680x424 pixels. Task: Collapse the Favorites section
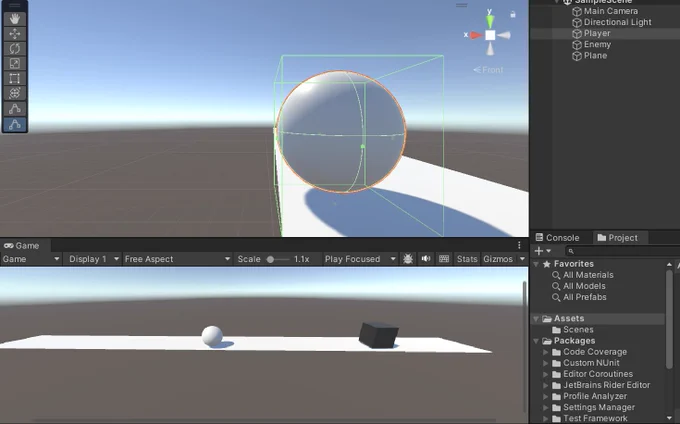click(x=536, y=264)
